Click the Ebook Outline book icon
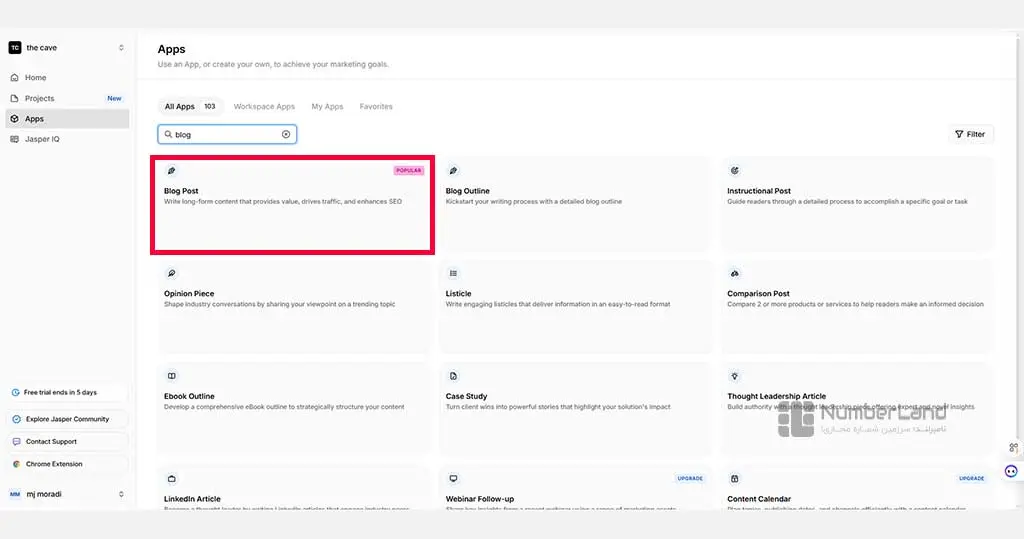Screen dimensions: 1024x539 tap(171, 376)
